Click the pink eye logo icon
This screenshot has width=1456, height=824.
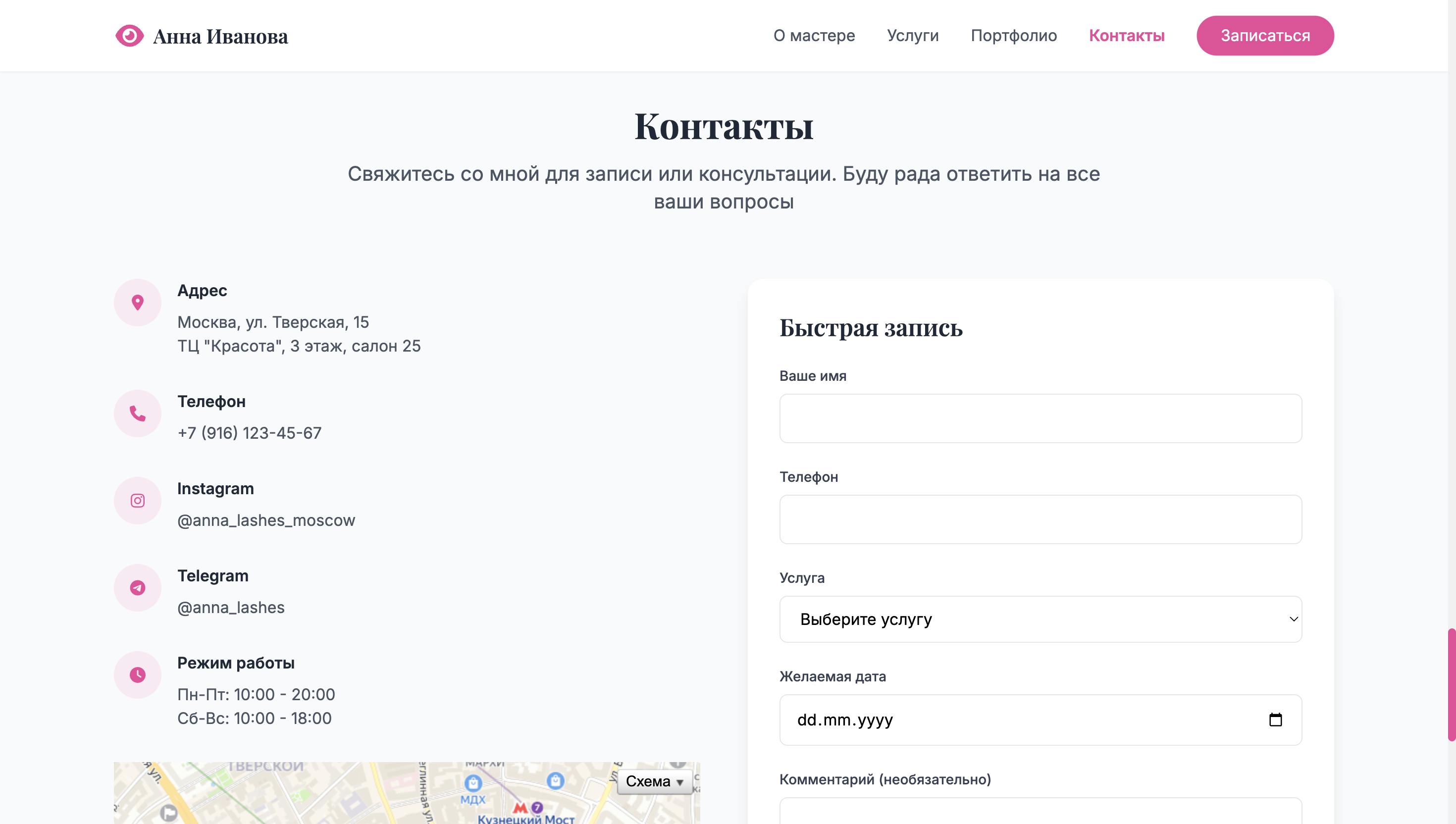[x=129, y=36]
